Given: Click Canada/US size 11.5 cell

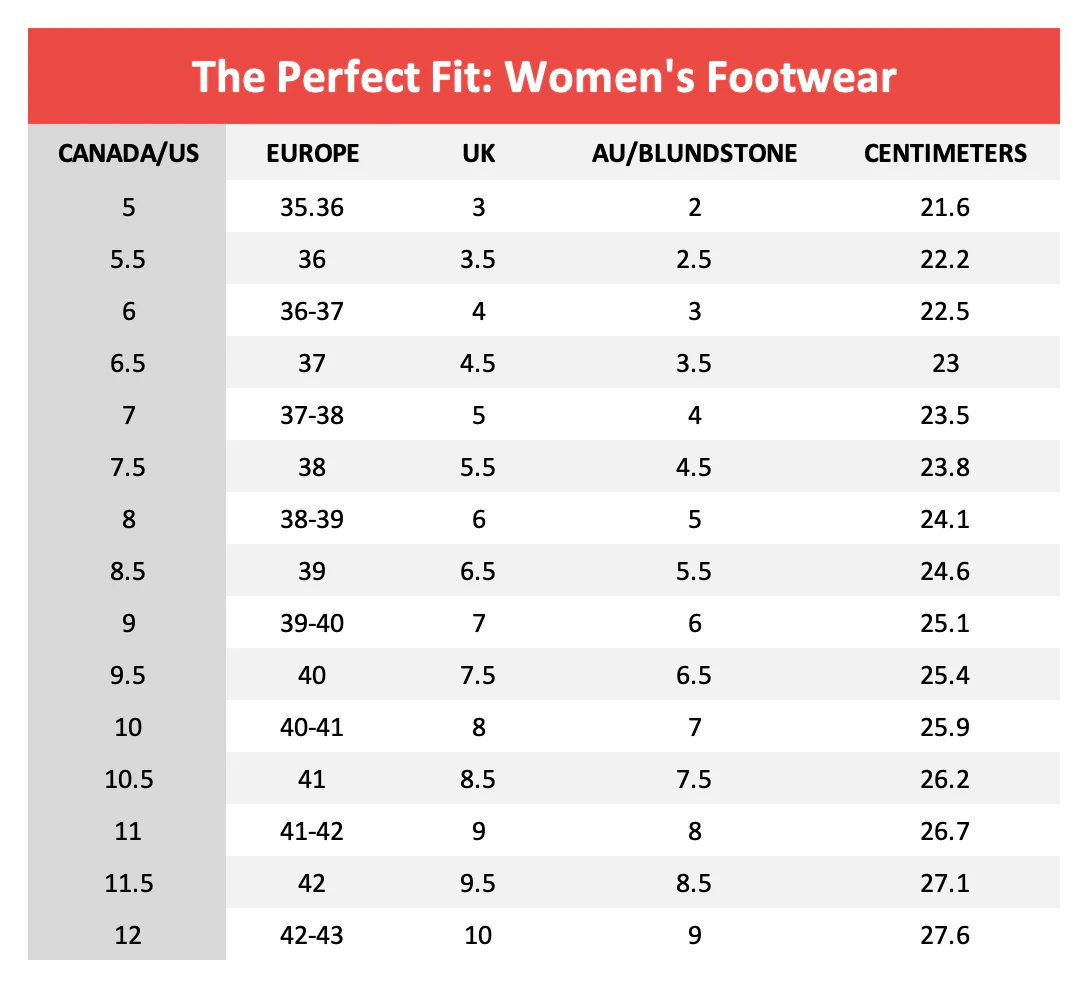Looking at the screenshot, I should point(128,883).
